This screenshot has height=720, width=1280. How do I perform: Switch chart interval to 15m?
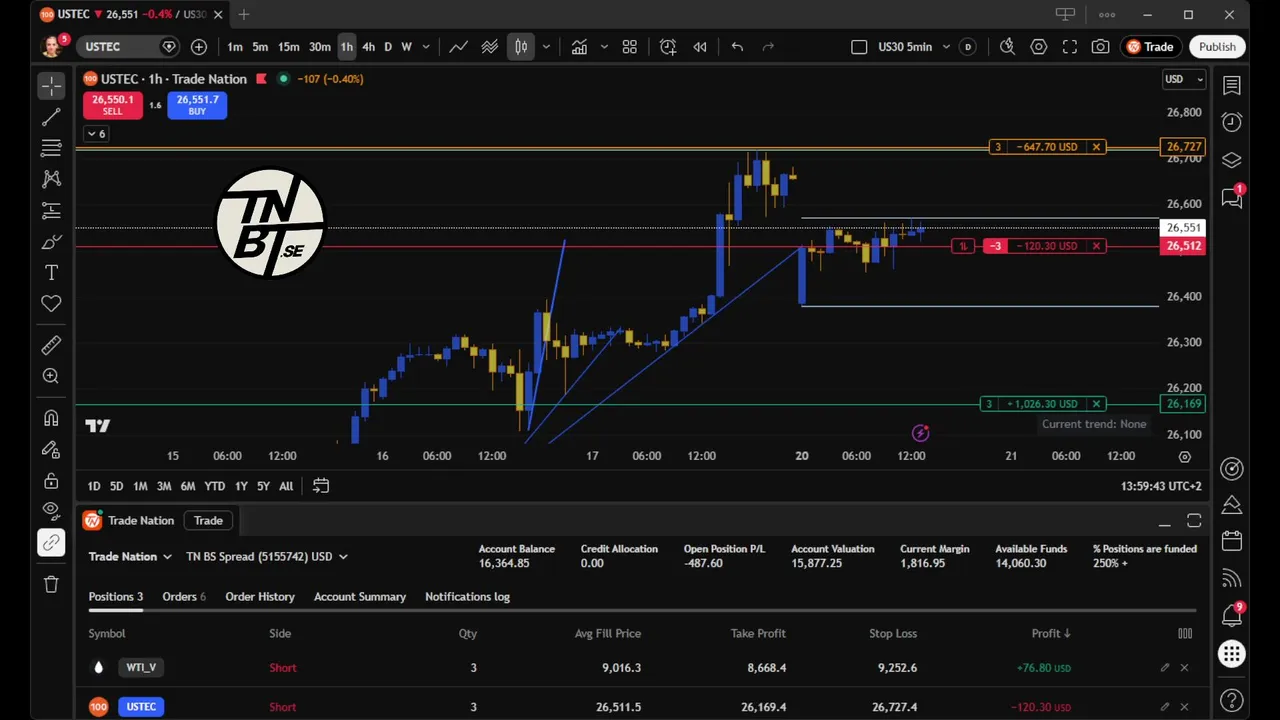(x=289, y=47)
